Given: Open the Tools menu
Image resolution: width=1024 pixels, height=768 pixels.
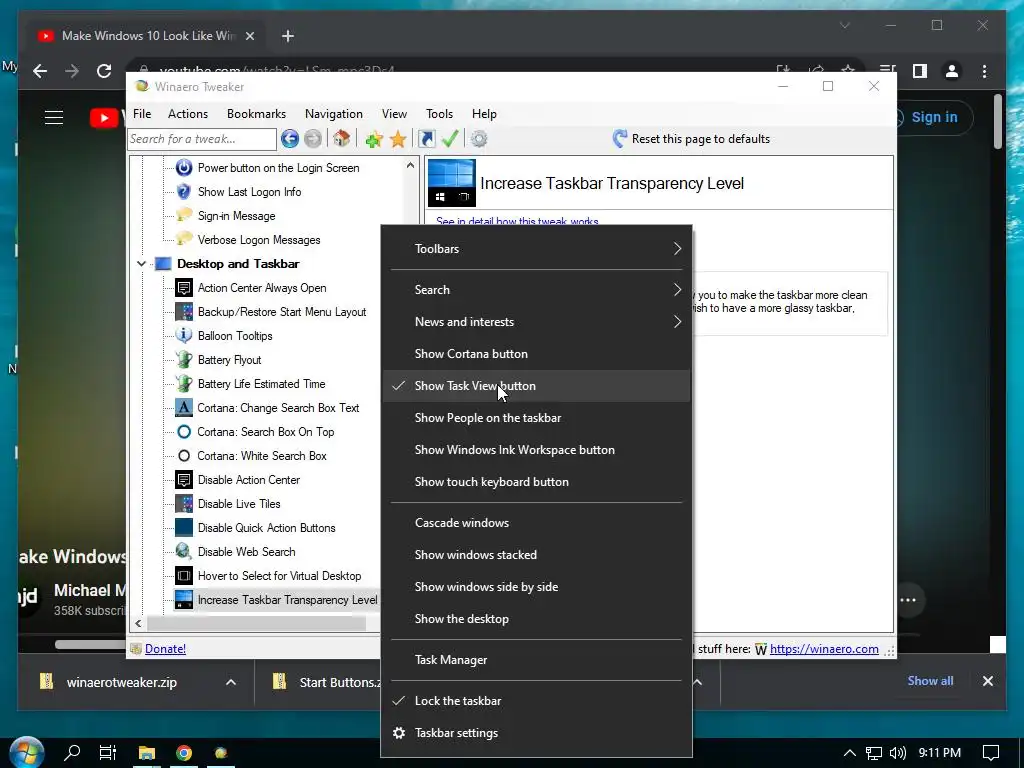Looking at the screenshot, I should point(439,114).
